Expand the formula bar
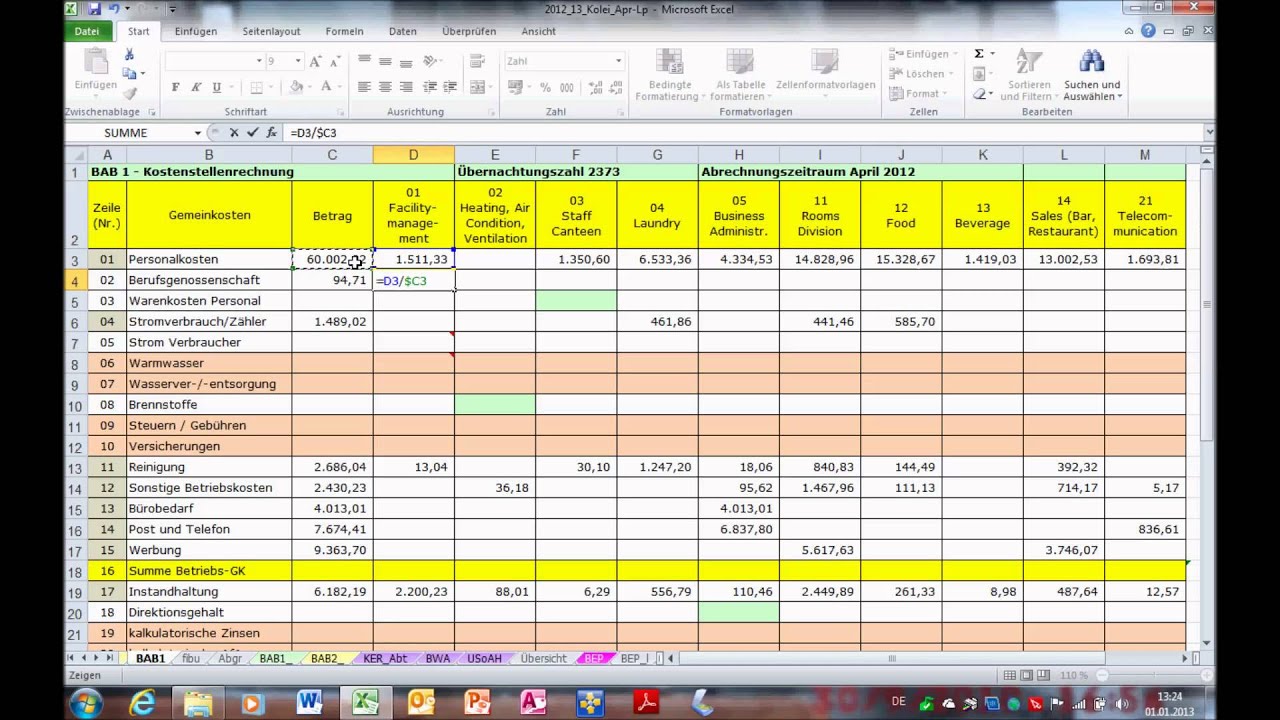 [x=1210, y=132]
